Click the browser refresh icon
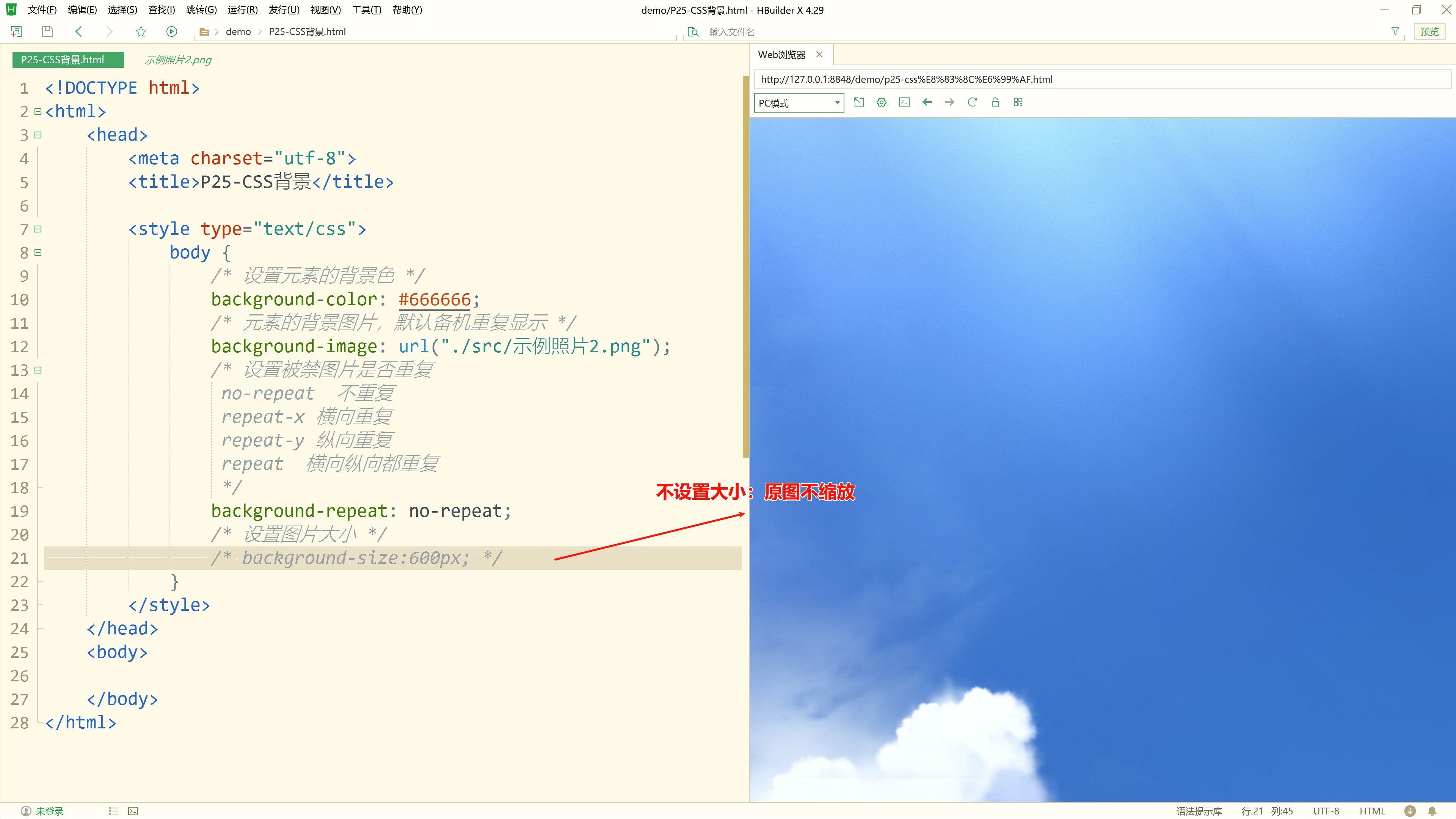 click(x=972, y=102)
